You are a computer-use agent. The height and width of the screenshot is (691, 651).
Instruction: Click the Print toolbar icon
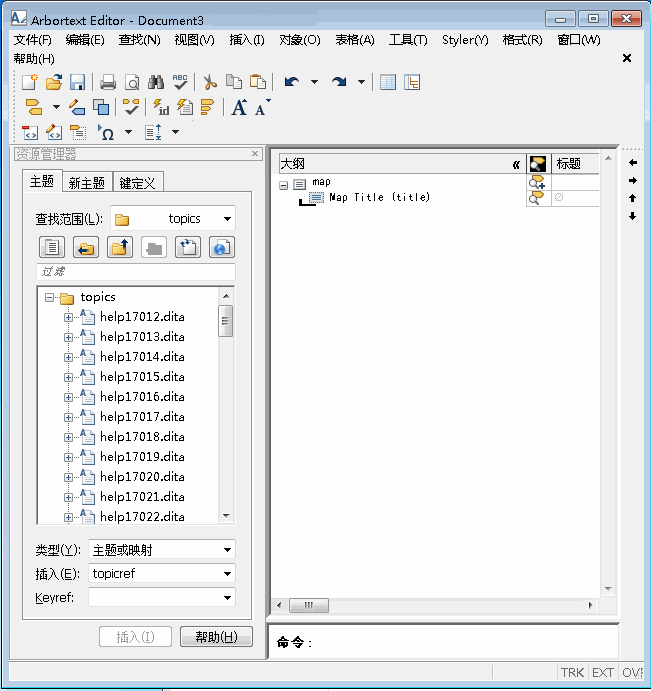108,82
